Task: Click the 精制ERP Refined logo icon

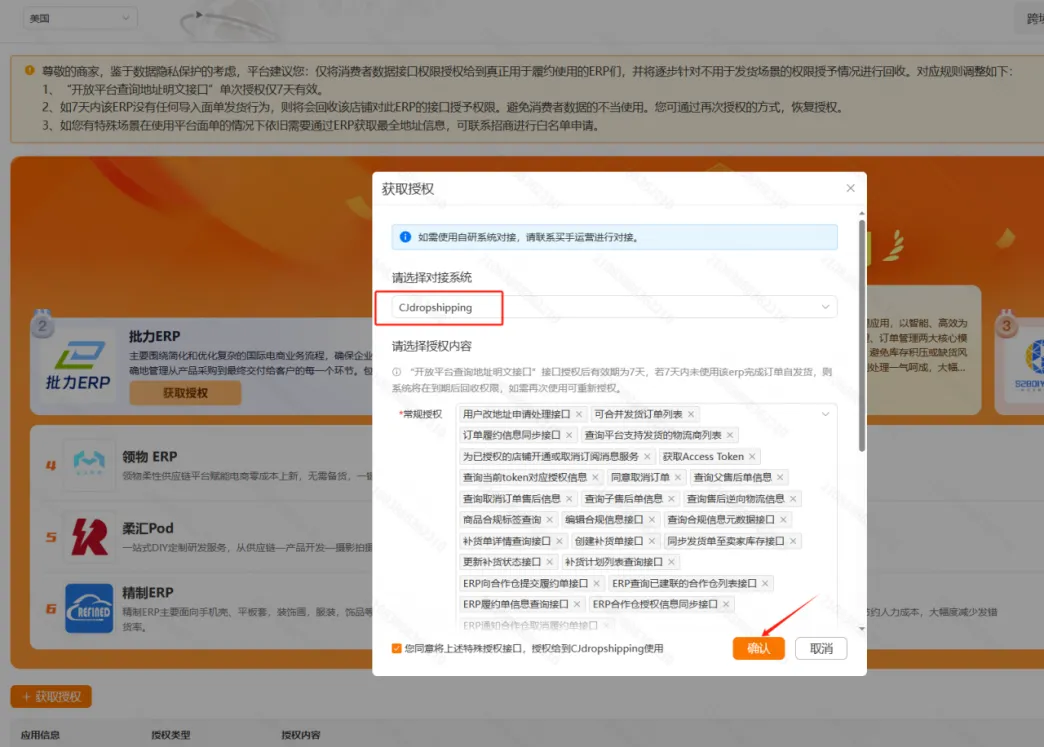Action: (88, 608)
